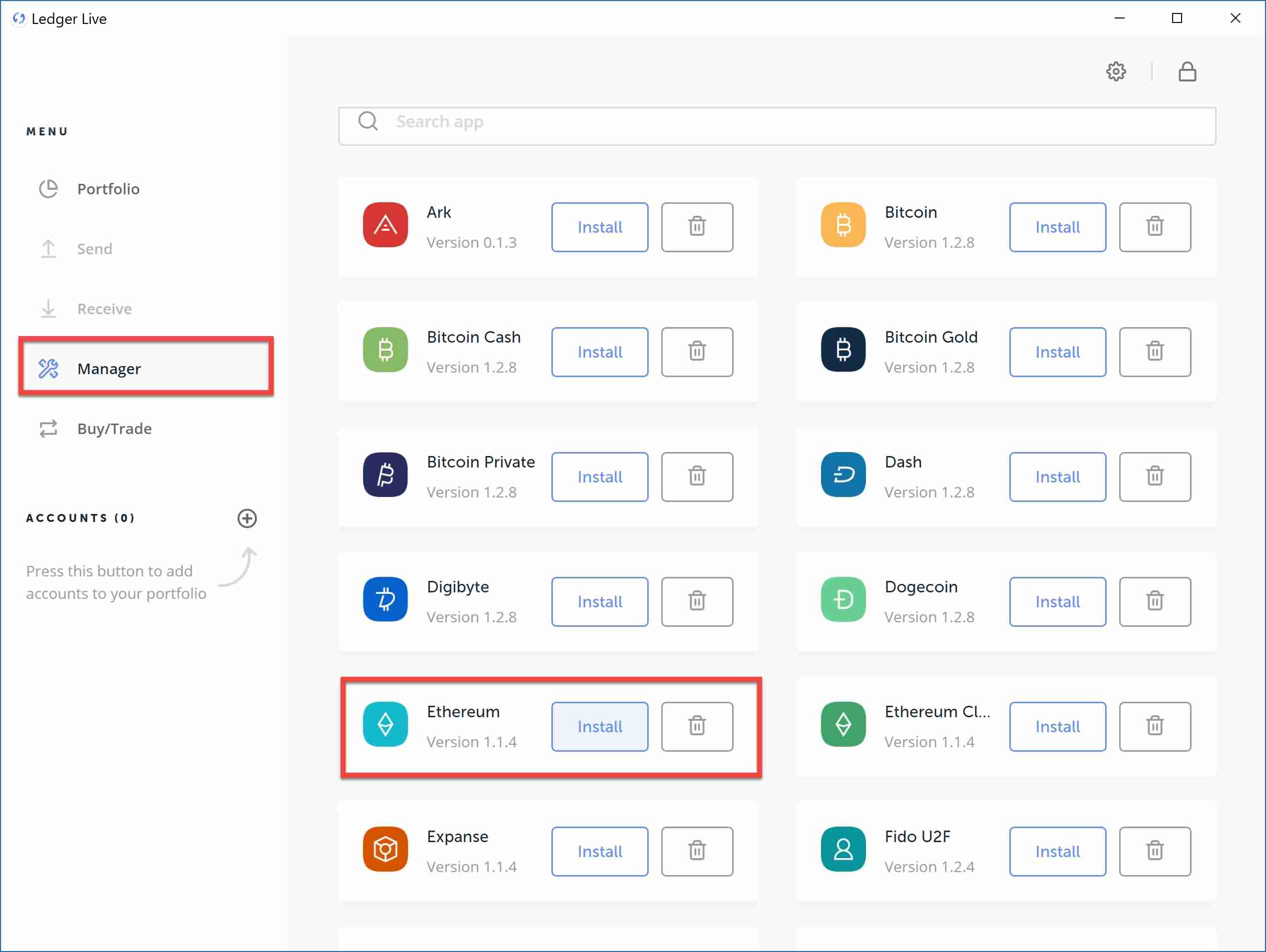
Task: Uninstall Ark with its trash icon
Action: [x=697, y=227]
